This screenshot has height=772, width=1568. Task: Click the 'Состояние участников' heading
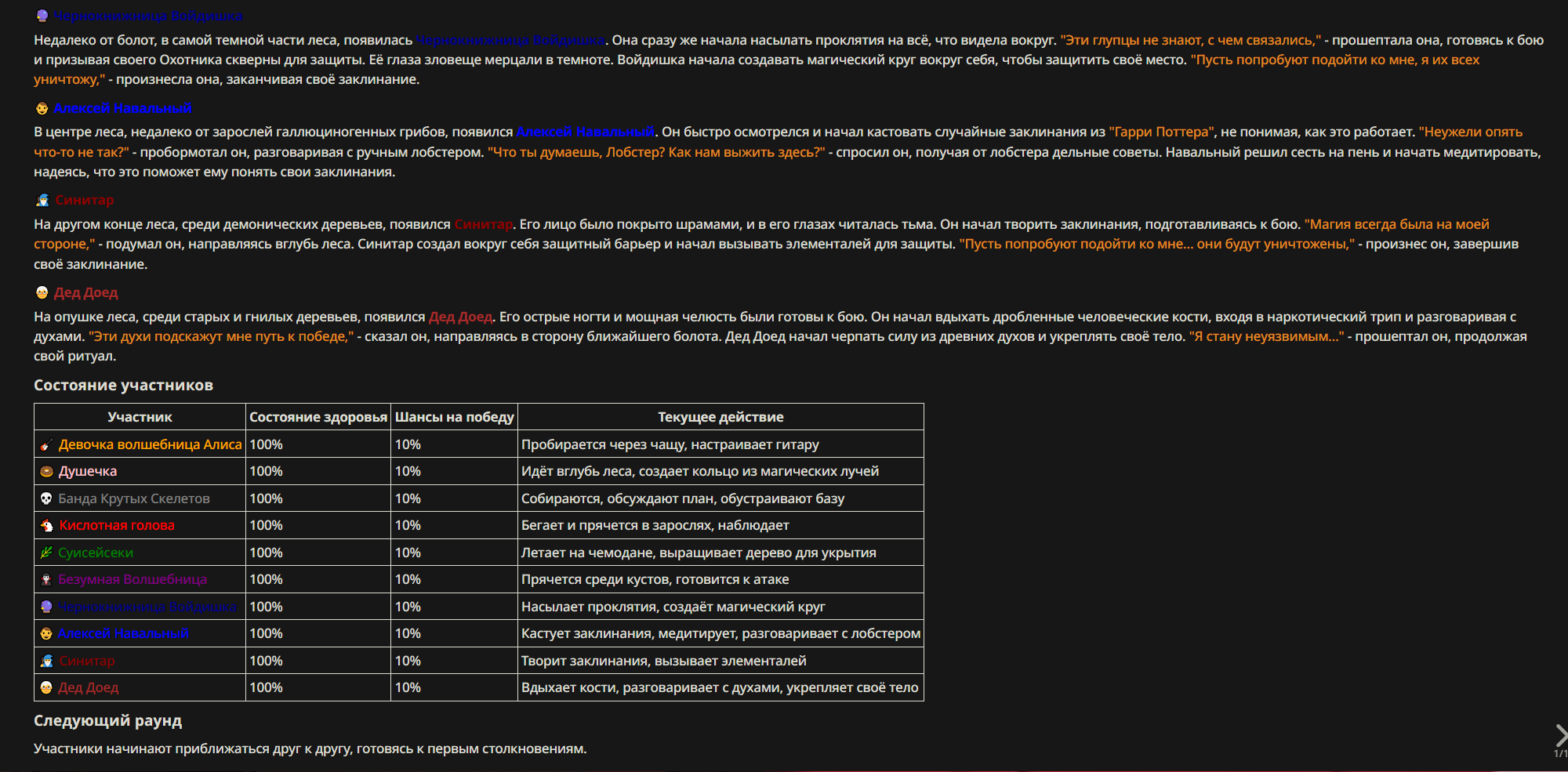123,385
